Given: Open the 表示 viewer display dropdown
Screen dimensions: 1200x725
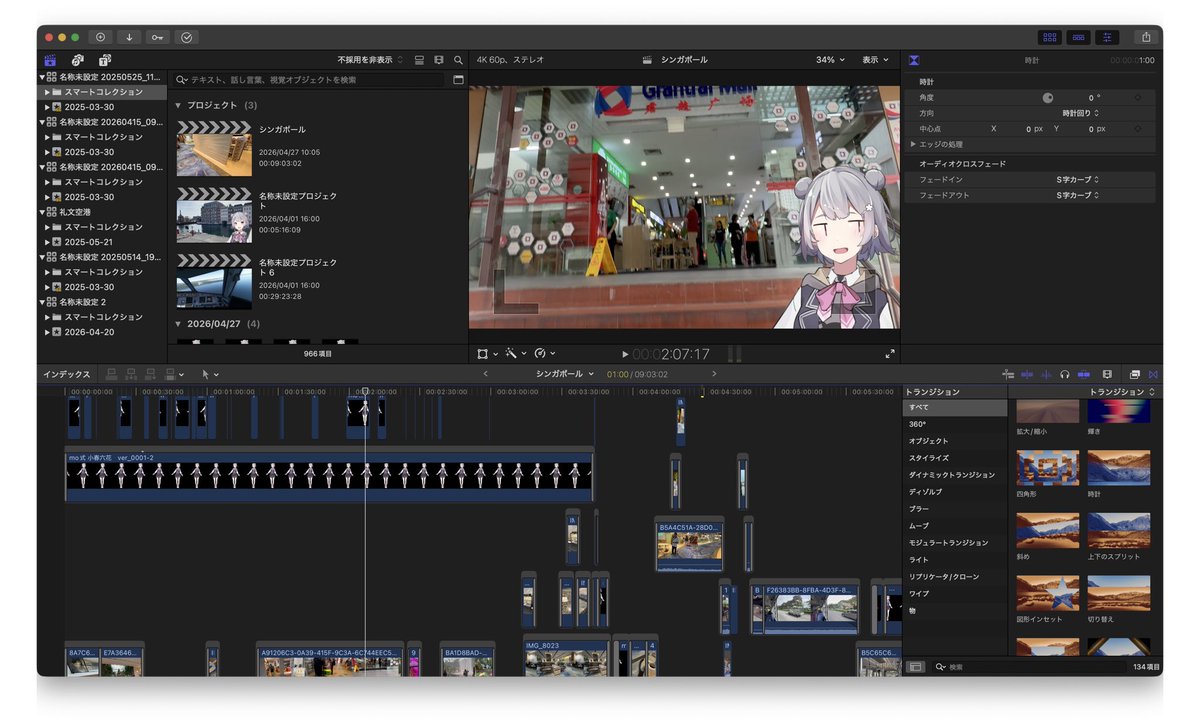Looking at the screenshot, I should coord(876,60).
